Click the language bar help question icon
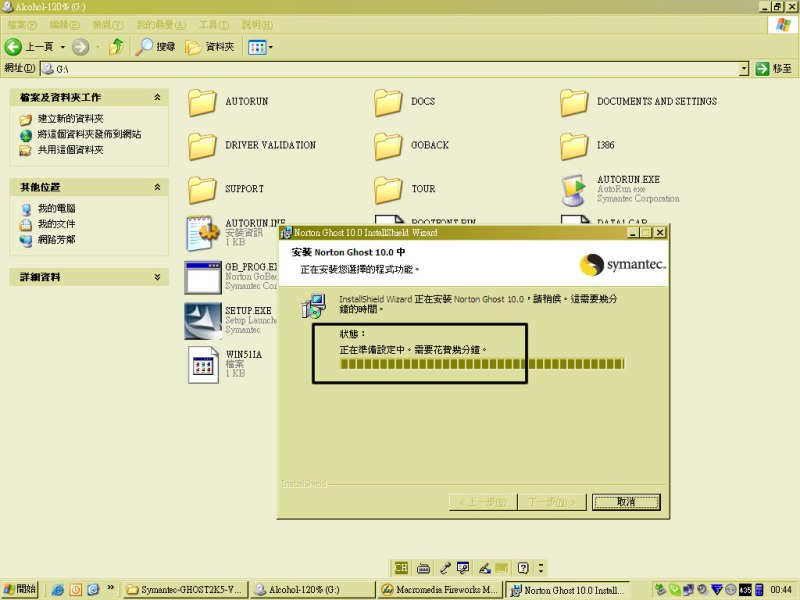The image size is (800, 600). click(523, 568)
